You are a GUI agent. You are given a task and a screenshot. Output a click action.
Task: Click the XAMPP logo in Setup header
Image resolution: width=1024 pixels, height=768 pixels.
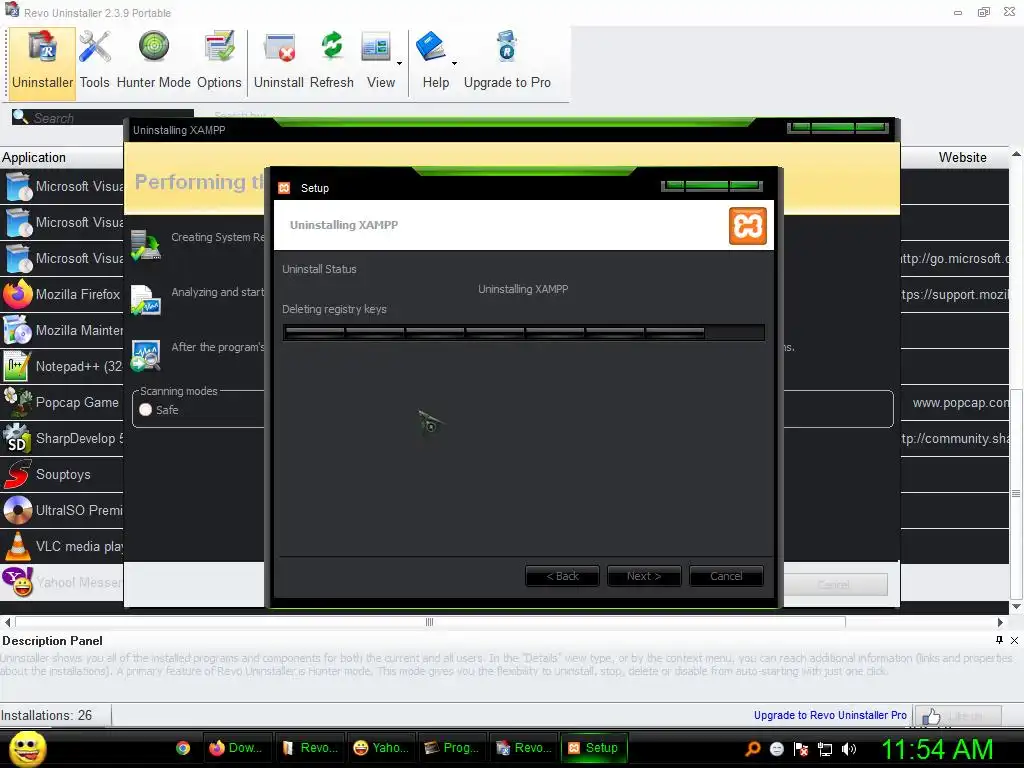[748, 226]
